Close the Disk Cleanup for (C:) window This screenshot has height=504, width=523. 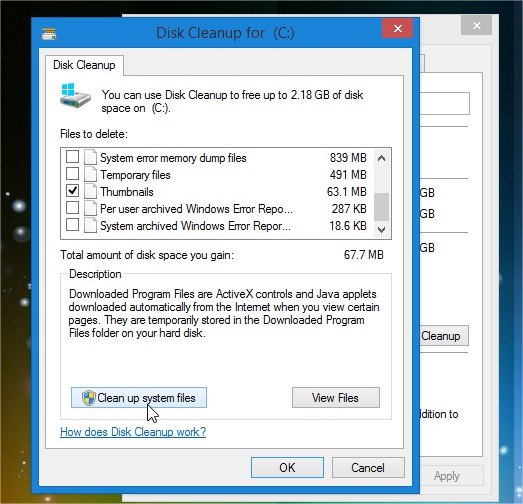coord(398,28)
